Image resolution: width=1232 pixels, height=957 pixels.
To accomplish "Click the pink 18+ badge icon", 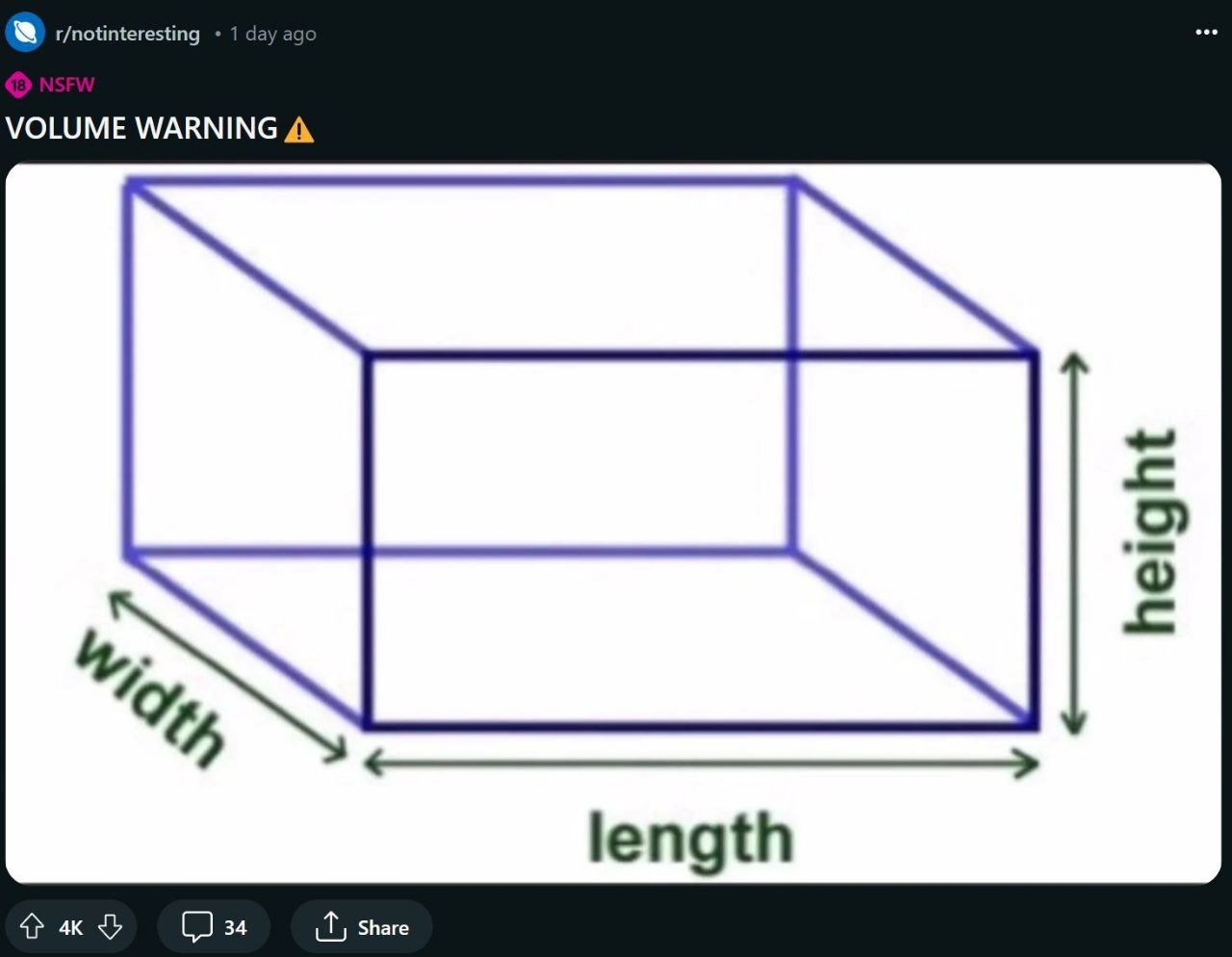I will (x=17, y=85).
